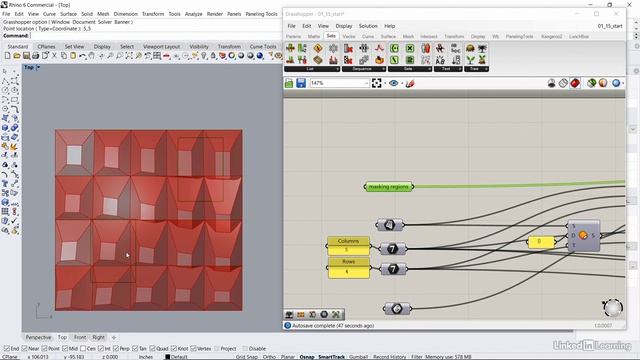Image resolution: width=640 pixels, height=360 pixels.
Task: Click the Grasshopper open file green icon
Action: 289,83
